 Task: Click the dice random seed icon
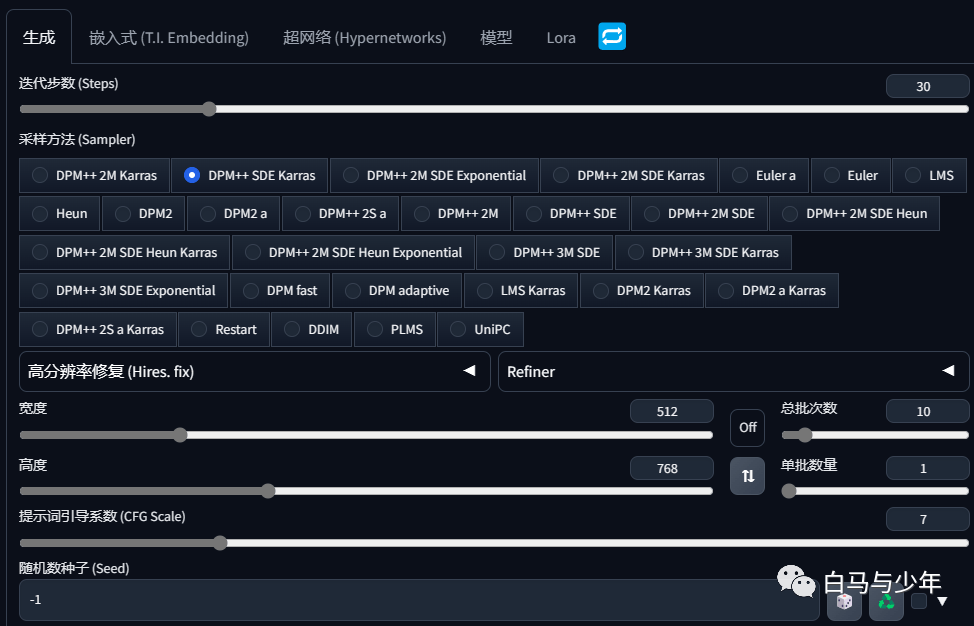[844, 601]
